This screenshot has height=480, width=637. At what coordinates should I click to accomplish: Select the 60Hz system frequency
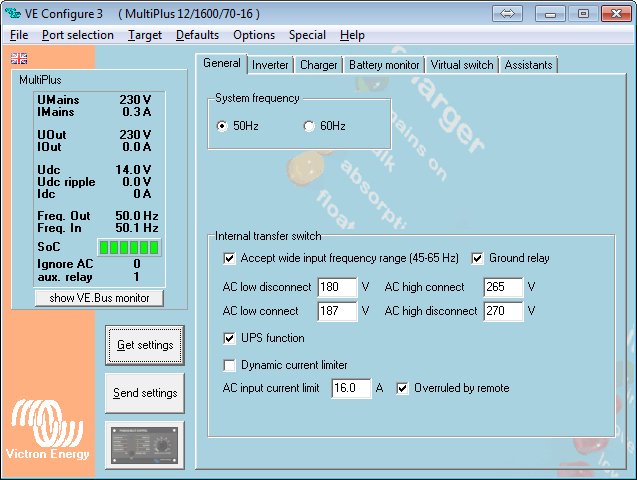tap(309, 126)
